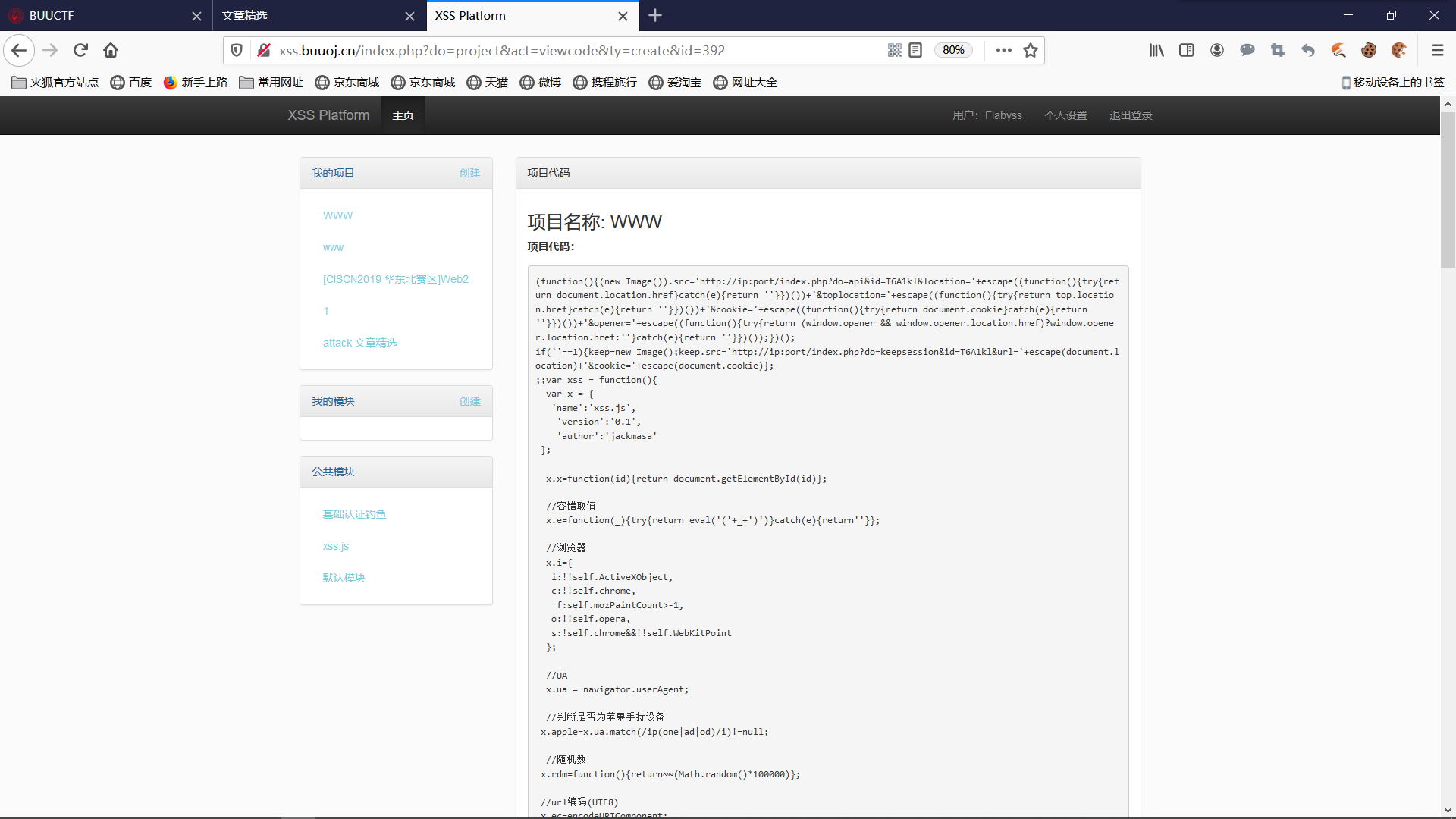The height and width of the screenshot is (819, 1456).
Task: Open the Firefox hamburger menu
Action: tap(1437, 50)
